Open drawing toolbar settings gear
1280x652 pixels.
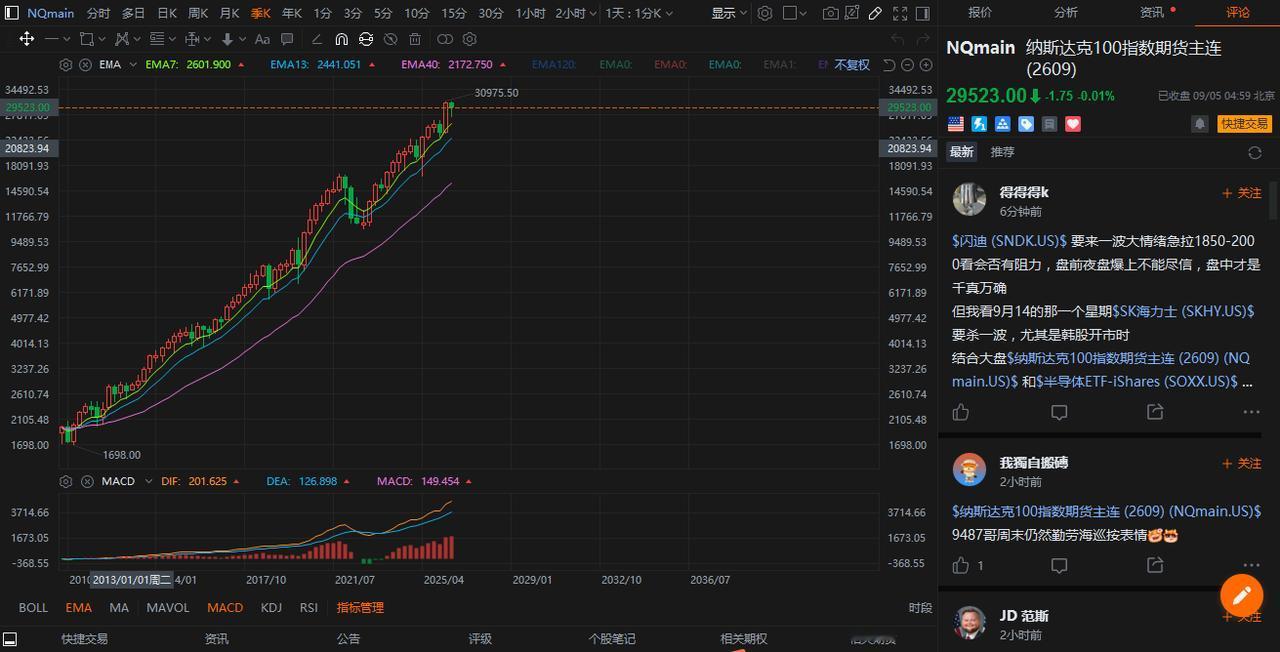click(x=469, y=39)
